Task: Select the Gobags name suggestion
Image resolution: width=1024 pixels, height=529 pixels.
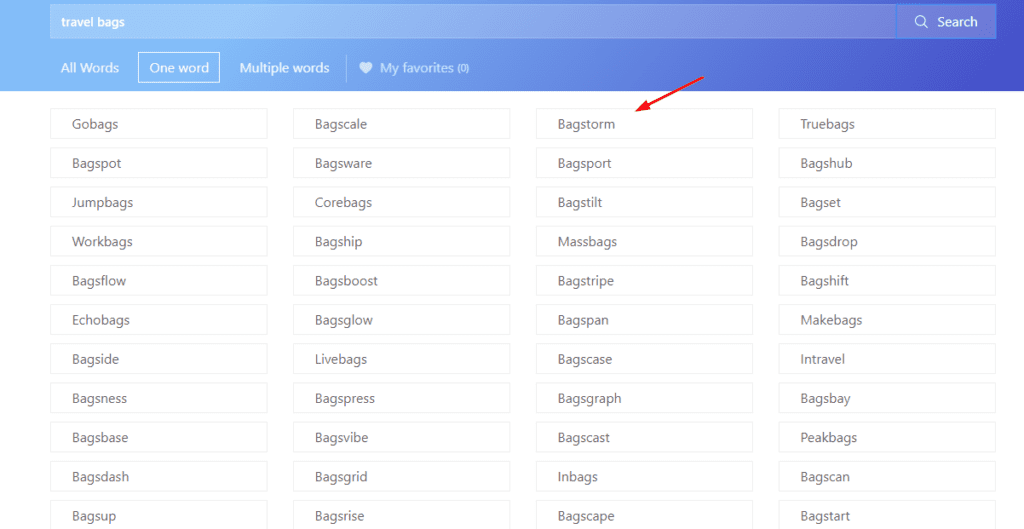Action: point(159,123)
